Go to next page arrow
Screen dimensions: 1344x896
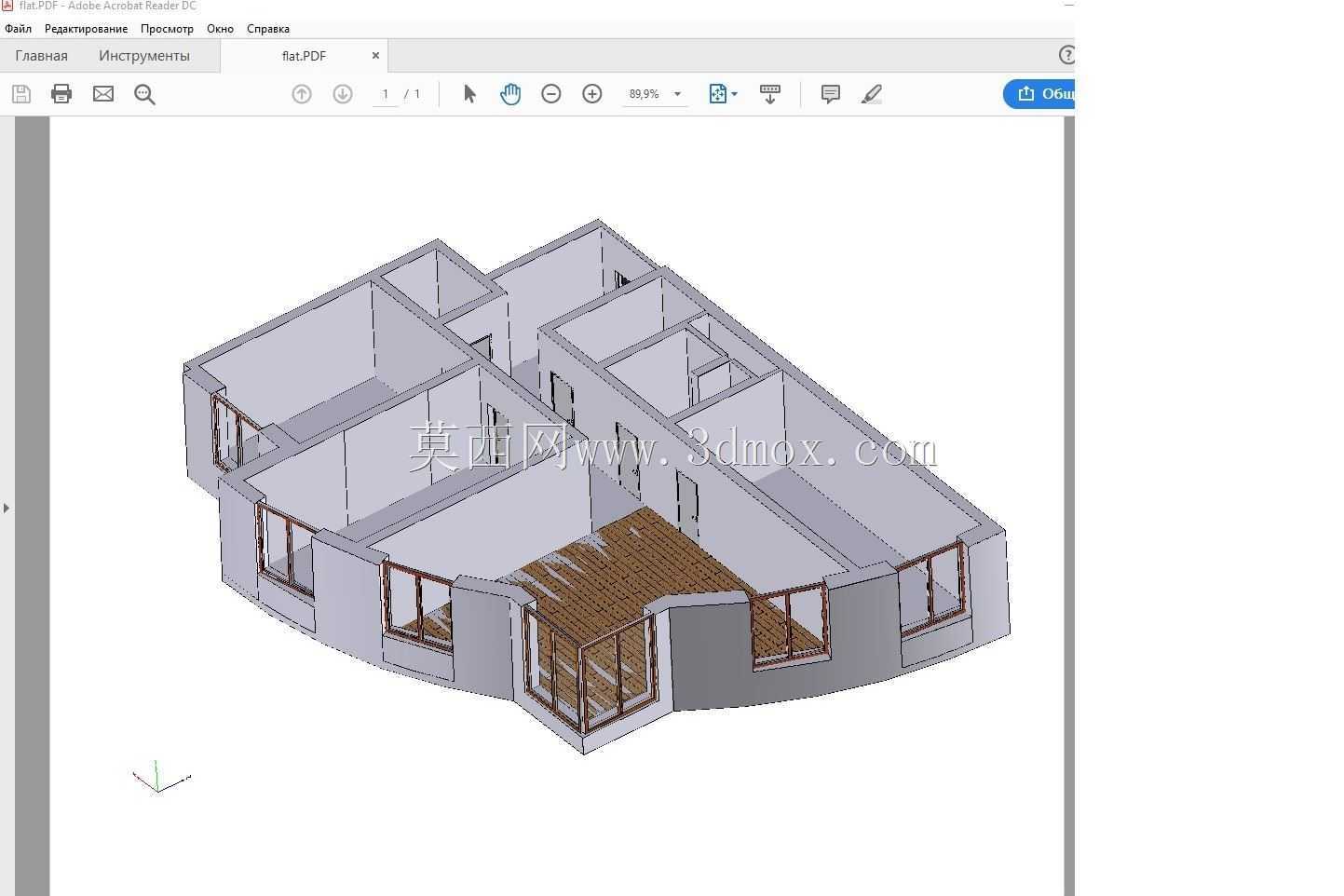pos(343,94)
